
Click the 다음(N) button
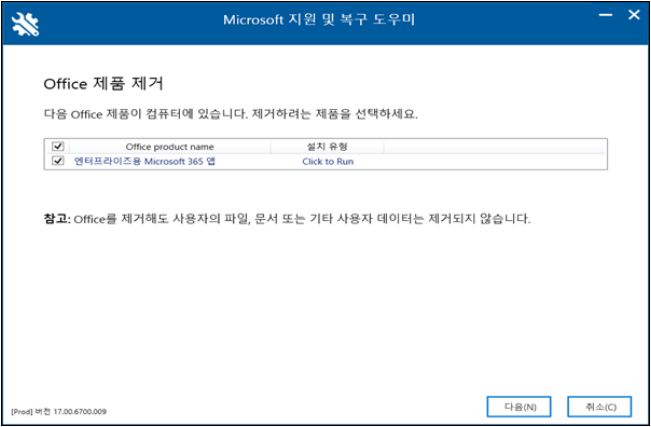click(x=519, y=407)
